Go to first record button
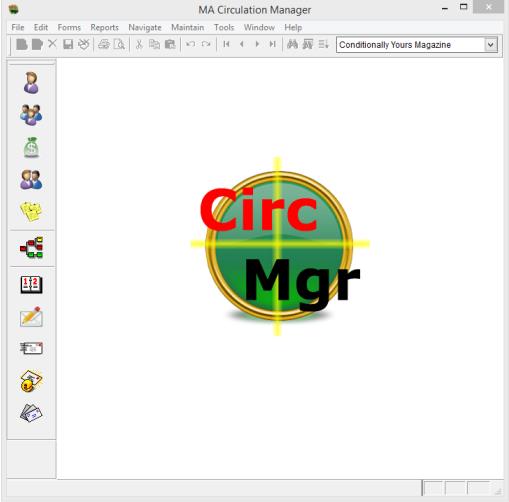Viewport: 509px width, 502px height. click(226, 44)
